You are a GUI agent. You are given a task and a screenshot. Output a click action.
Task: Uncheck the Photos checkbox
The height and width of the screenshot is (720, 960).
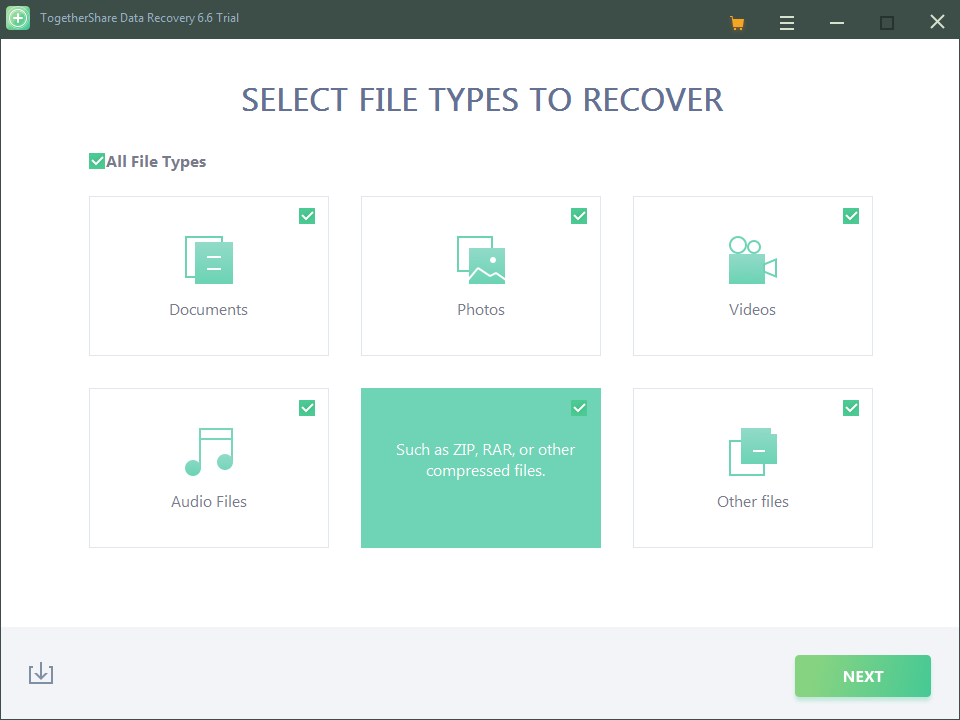coord(579,216)
